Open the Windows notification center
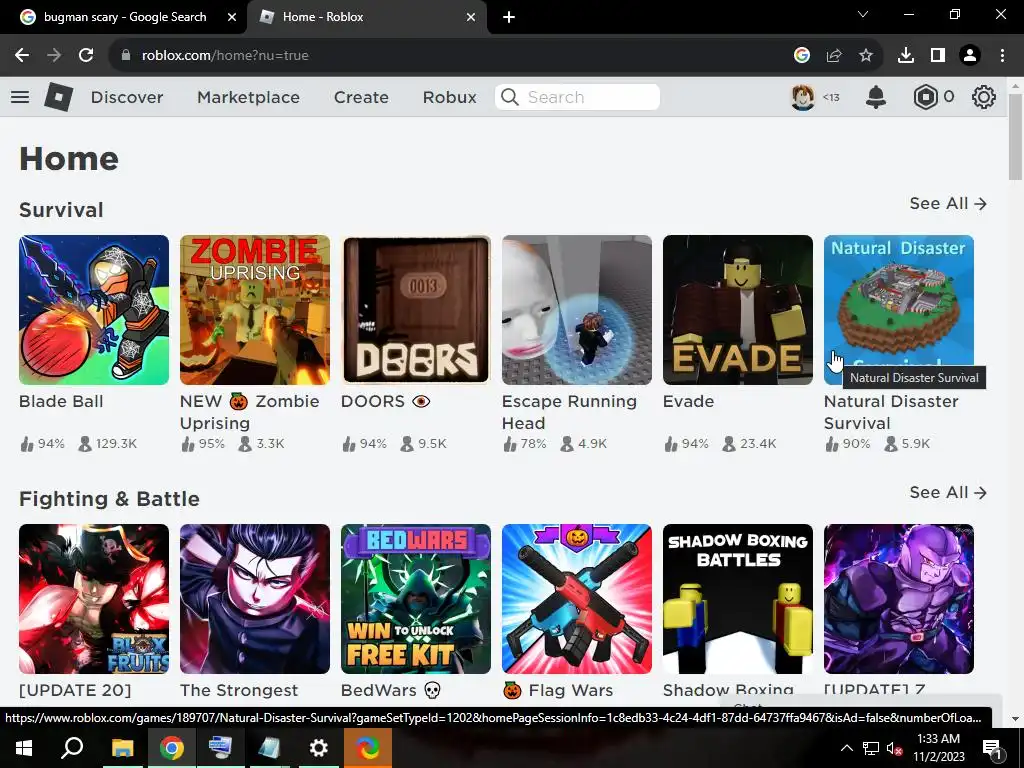The width and height of the screenshot is (1024, 768). coord(992,748)
